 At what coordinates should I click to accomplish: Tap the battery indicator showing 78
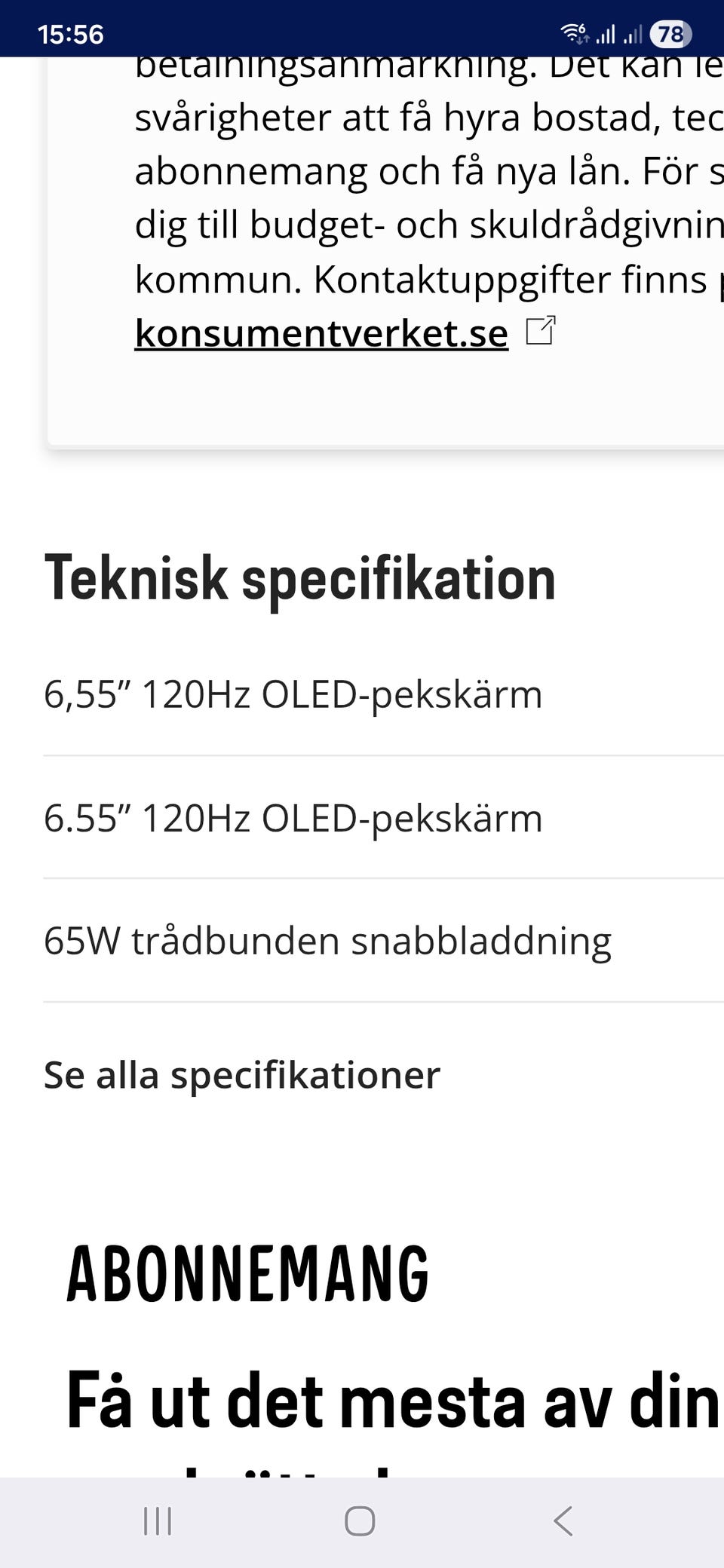[670, 34]
